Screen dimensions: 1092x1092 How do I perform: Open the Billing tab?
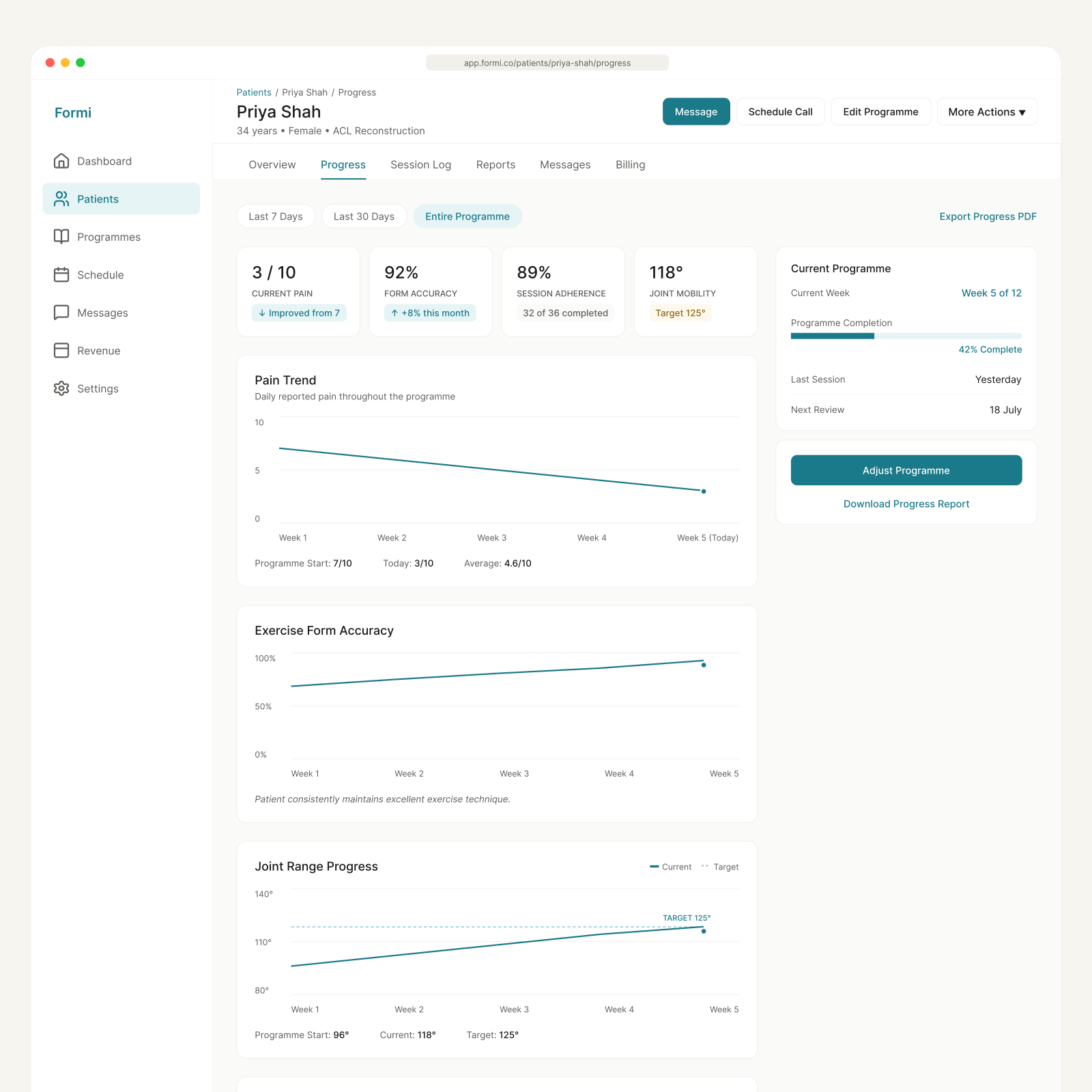631,164
